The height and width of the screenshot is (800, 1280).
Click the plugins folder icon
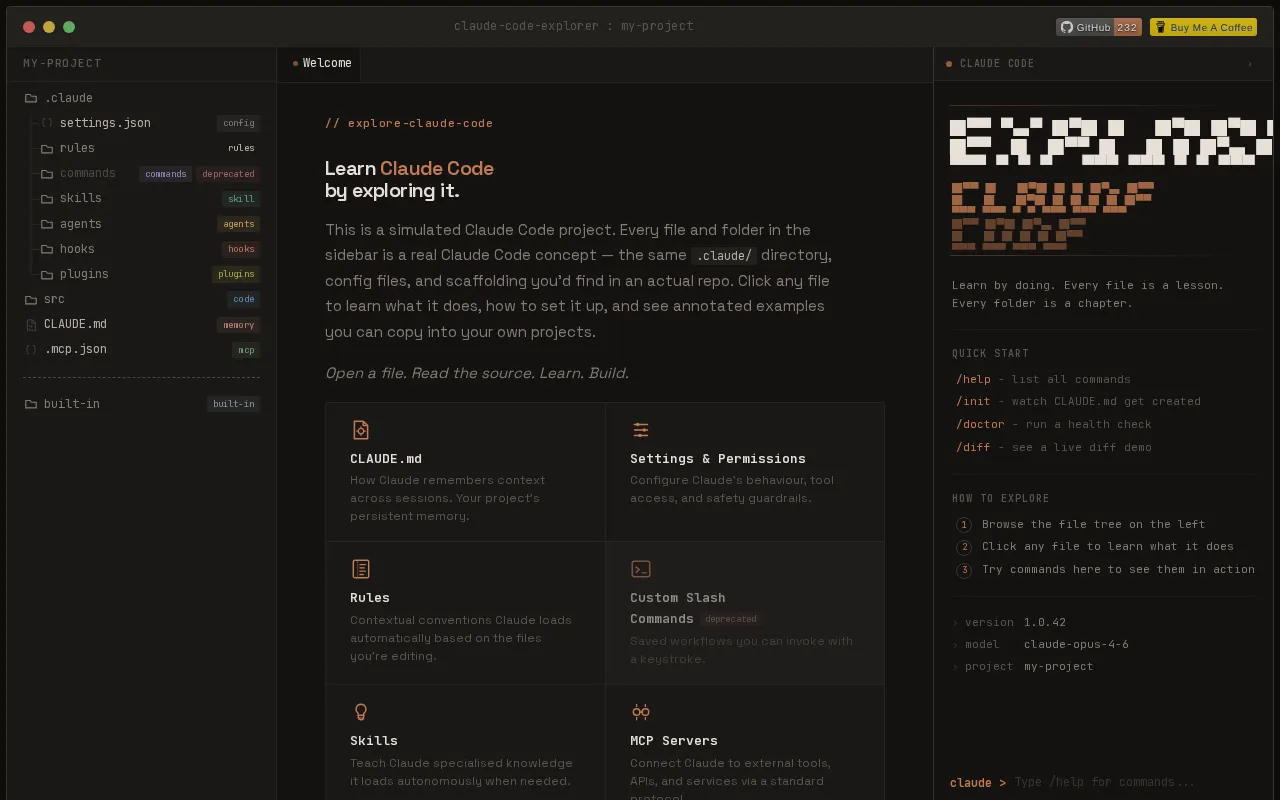coord(47,274)
